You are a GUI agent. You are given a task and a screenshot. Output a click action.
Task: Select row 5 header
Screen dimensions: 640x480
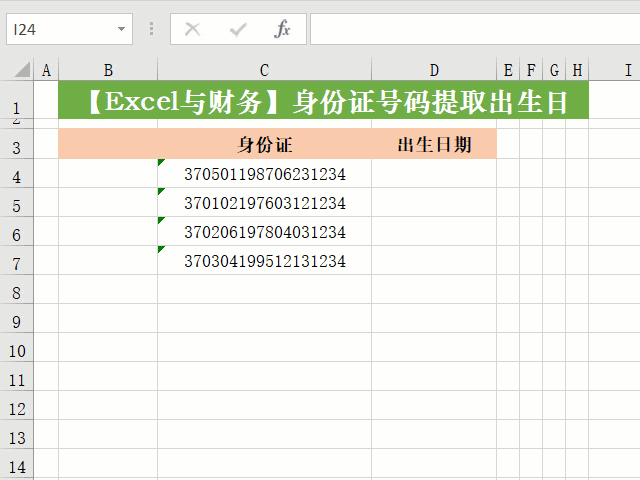pos(16,202)
